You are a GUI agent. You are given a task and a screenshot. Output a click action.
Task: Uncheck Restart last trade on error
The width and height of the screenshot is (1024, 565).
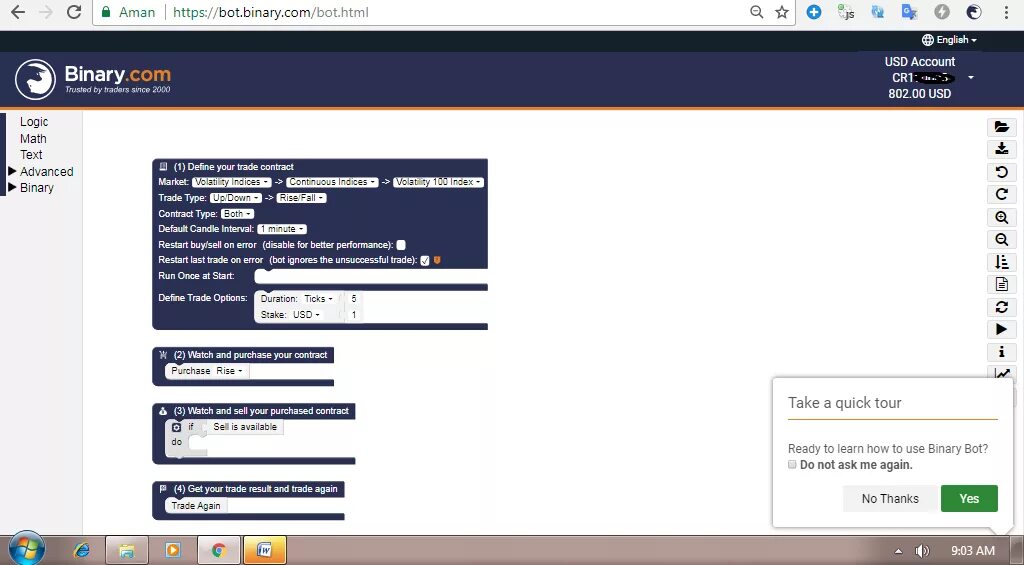pyautogui.click(x=425, y=261)
